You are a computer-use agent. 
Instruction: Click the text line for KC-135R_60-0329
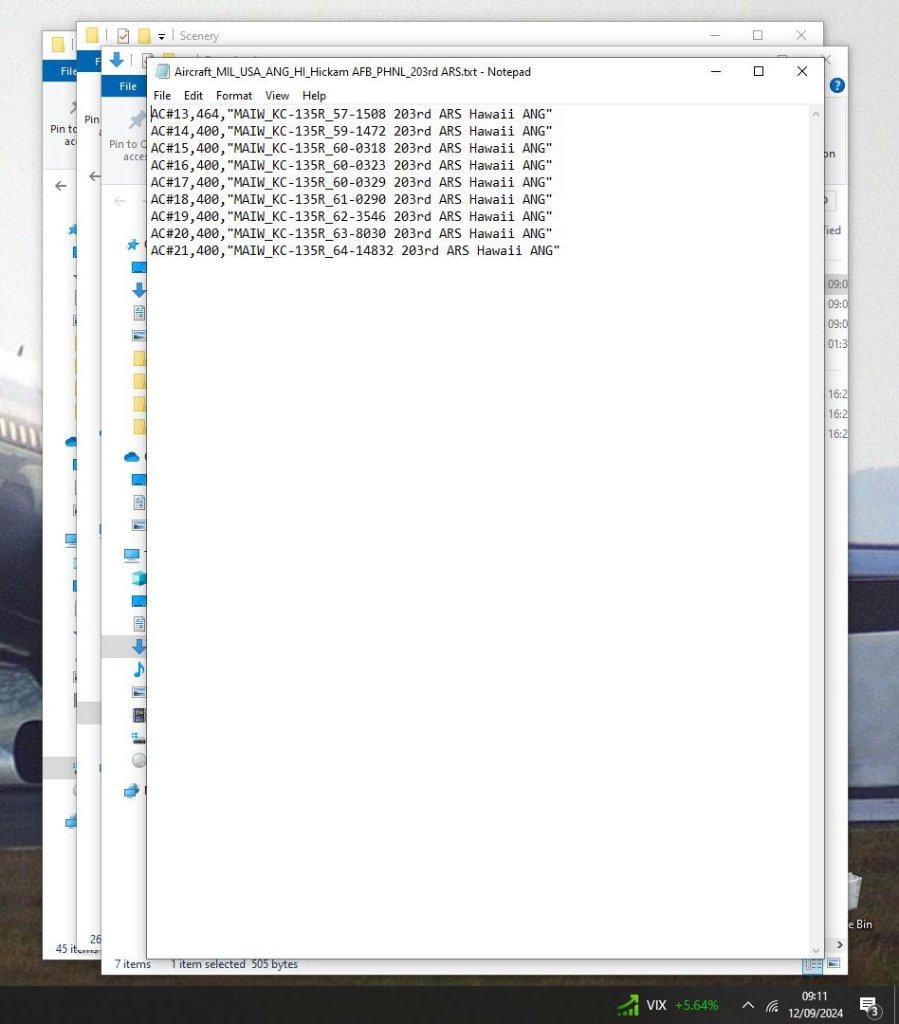coord(351,182)
